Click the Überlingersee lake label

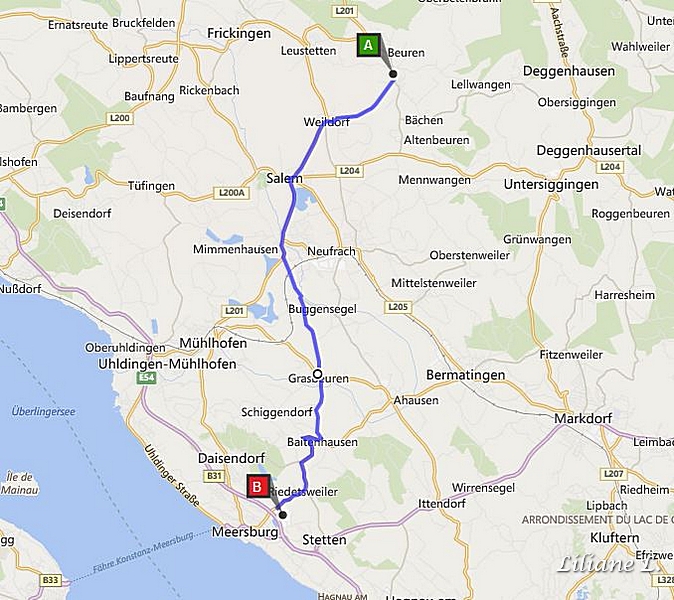point(43,412)
